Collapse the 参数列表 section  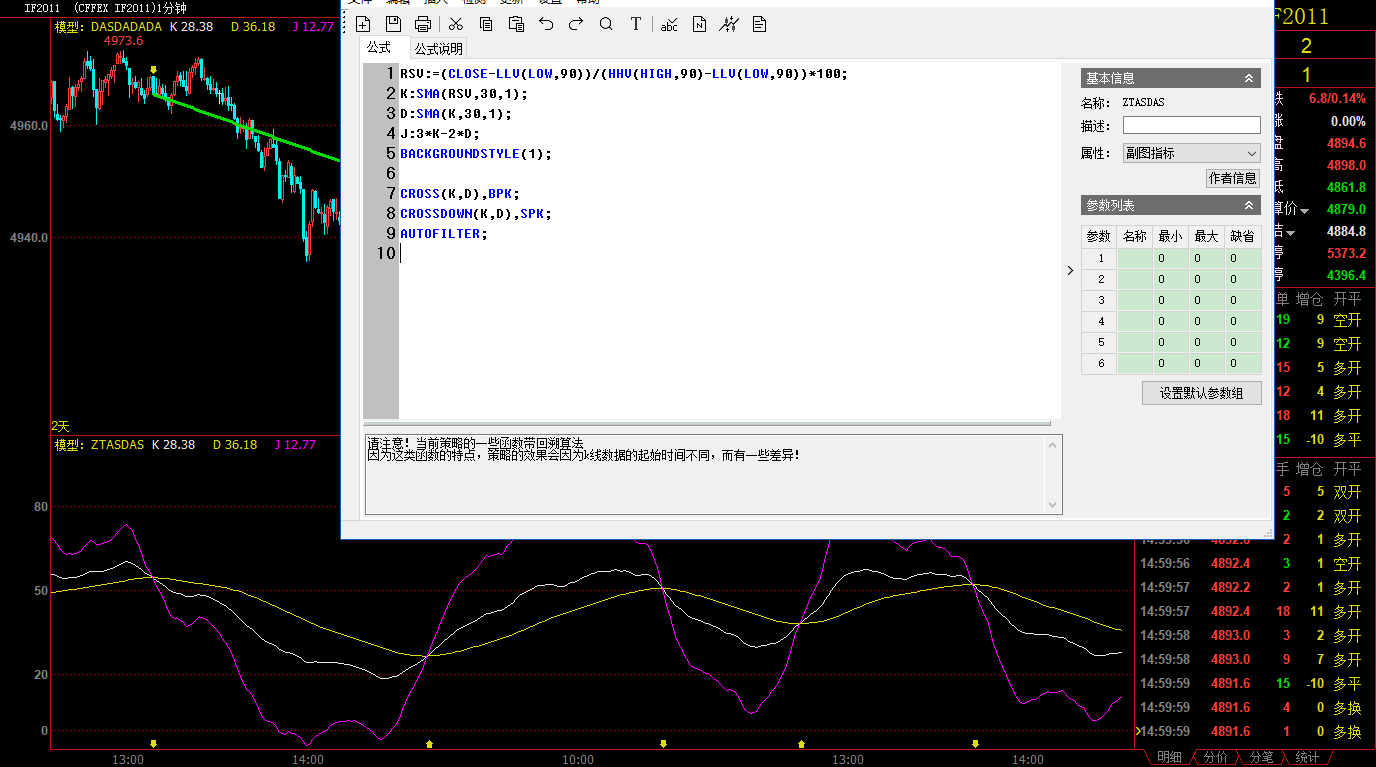click(x=1249, y=205)
